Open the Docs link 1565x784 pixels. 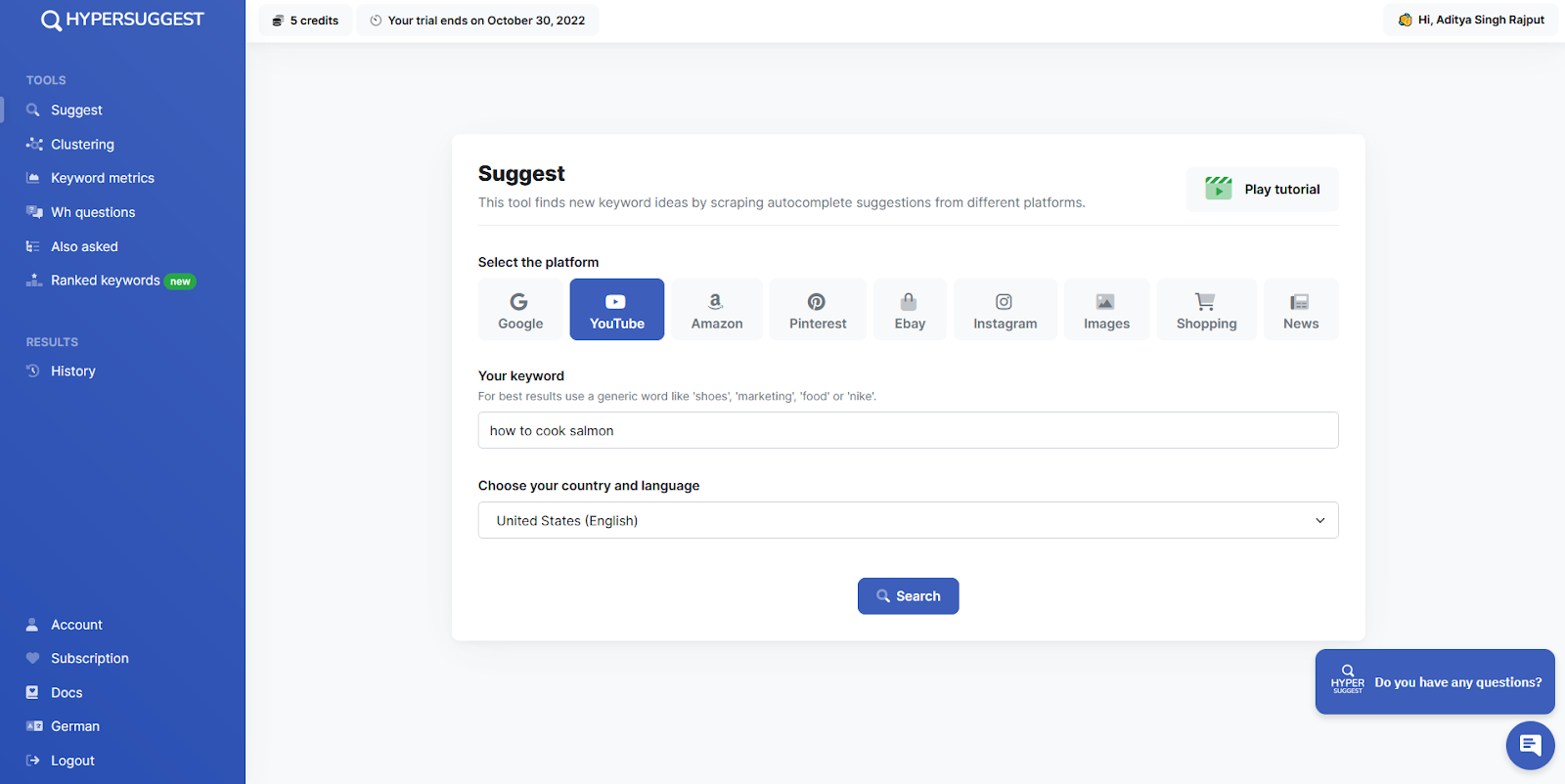(67, 693)
